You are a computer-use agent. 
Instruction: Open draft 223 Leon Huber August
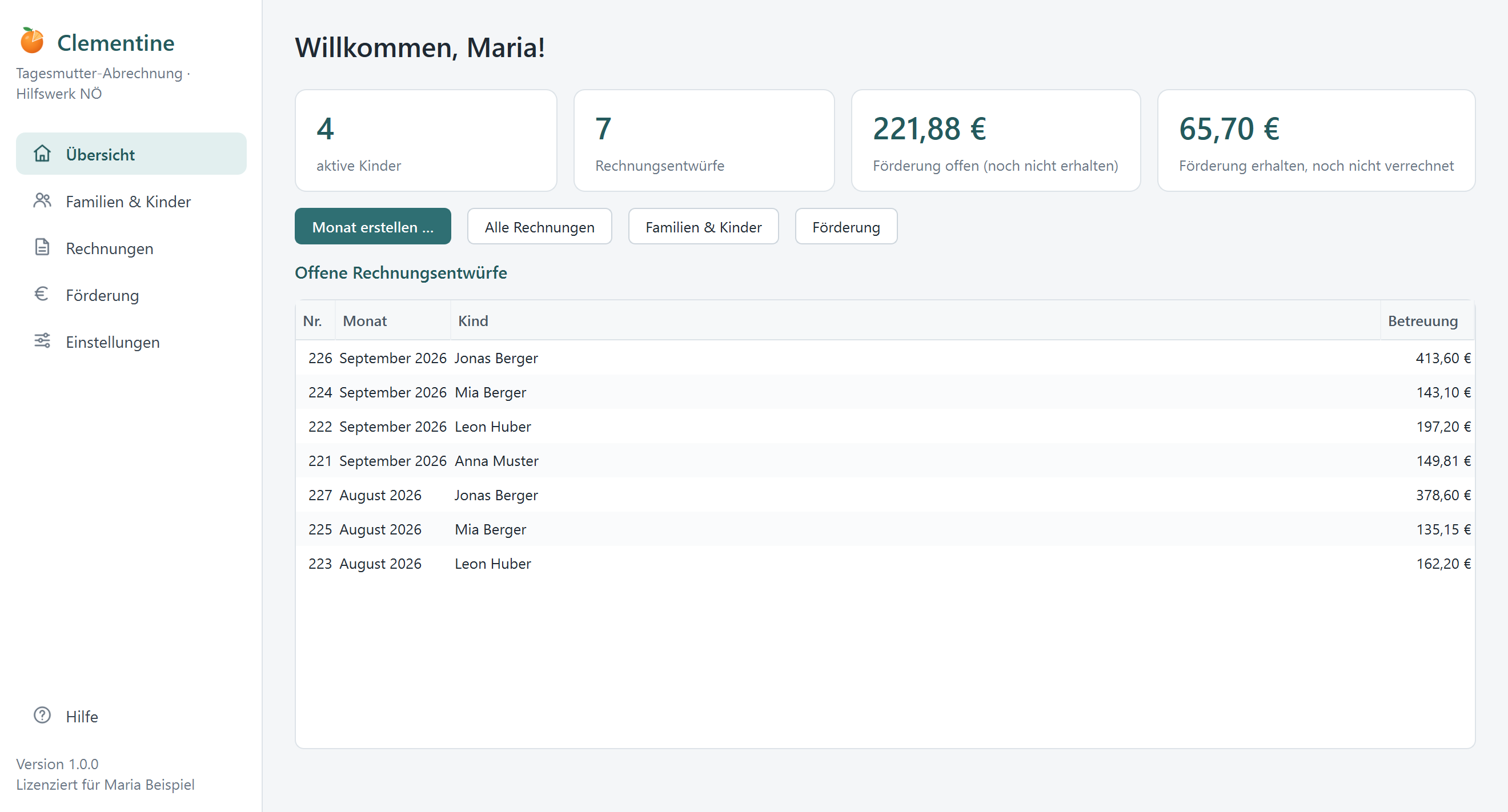coord(885,564)
